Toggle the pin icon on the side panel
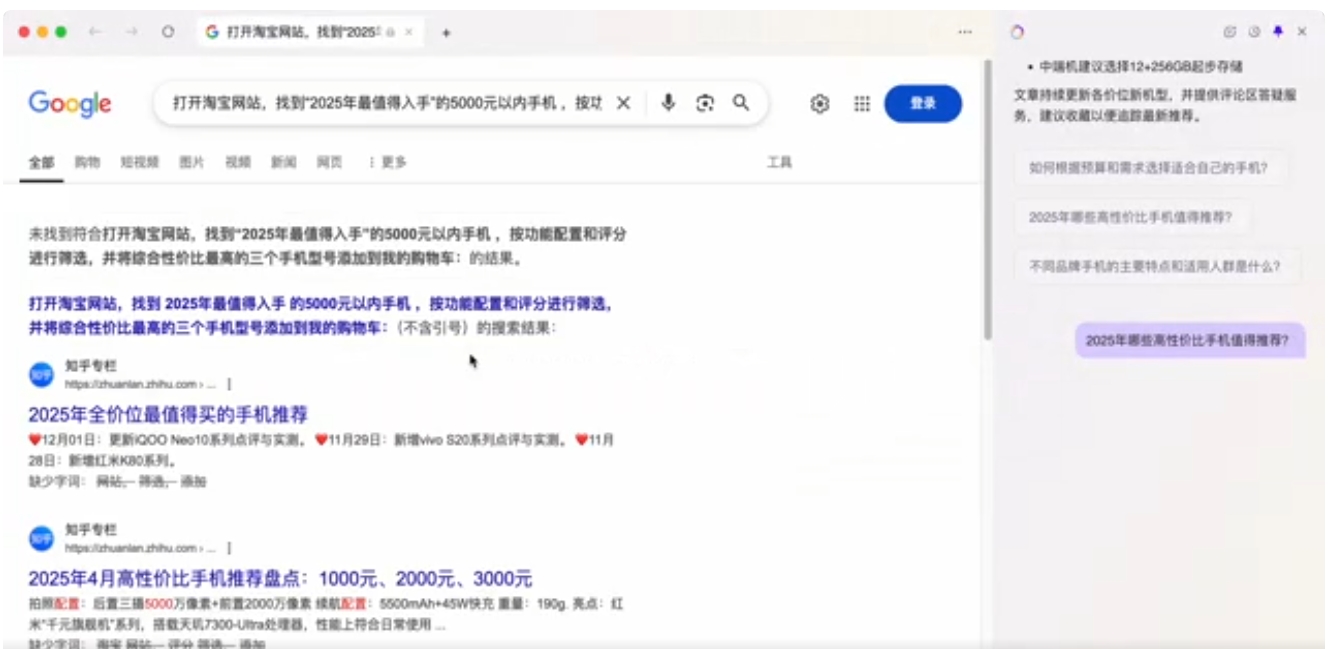1333x649 pixels. [1278, 32]
